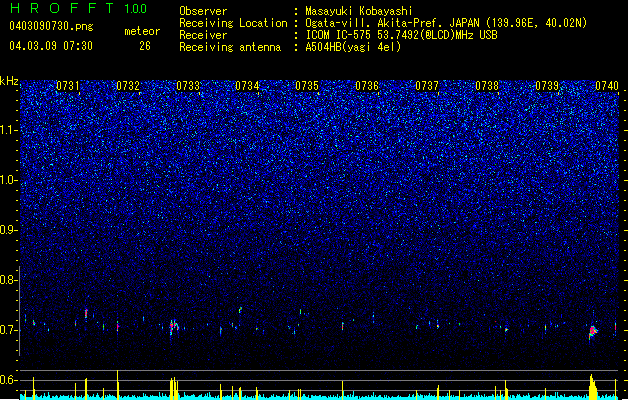This screenshot has height=400, width=629.
Task: Click the strong meteor echo before 0740
Action: (x=592, y=331)
